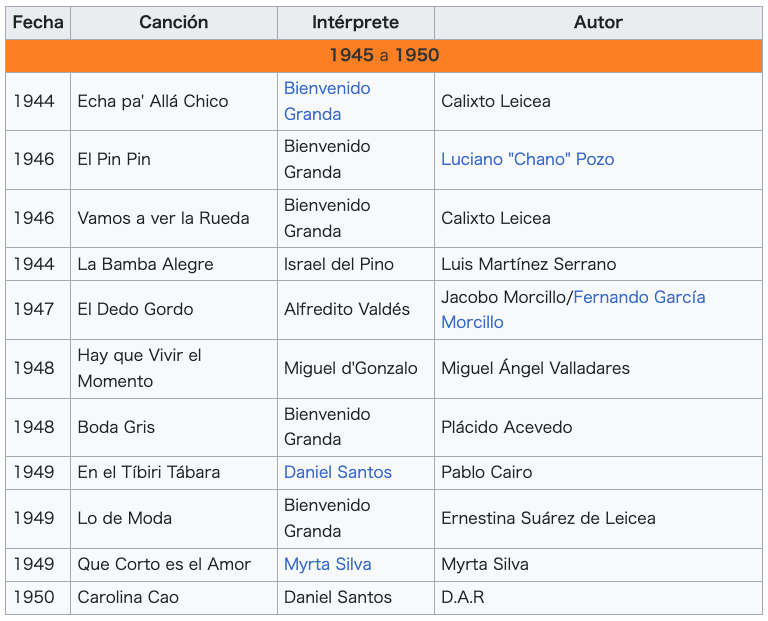Click the Boda Gris song cell
The width and height of the screenshot is (768, 621).
174,428
